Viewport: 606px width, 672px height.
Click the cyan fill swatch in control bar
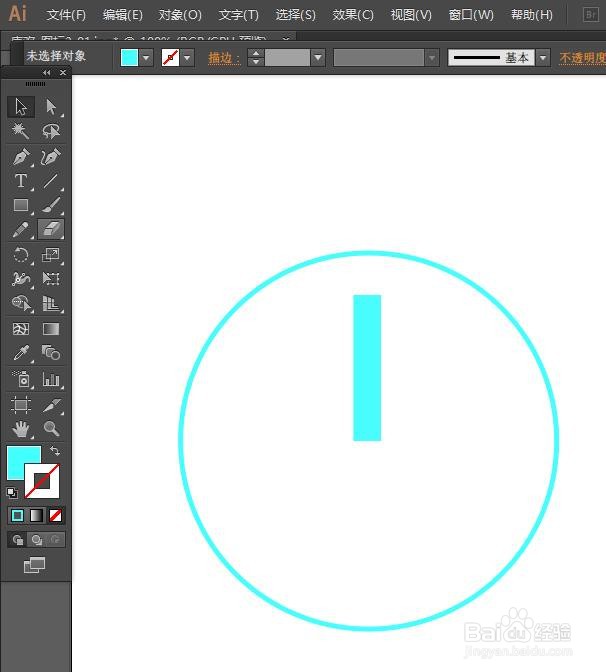point(129,57)
